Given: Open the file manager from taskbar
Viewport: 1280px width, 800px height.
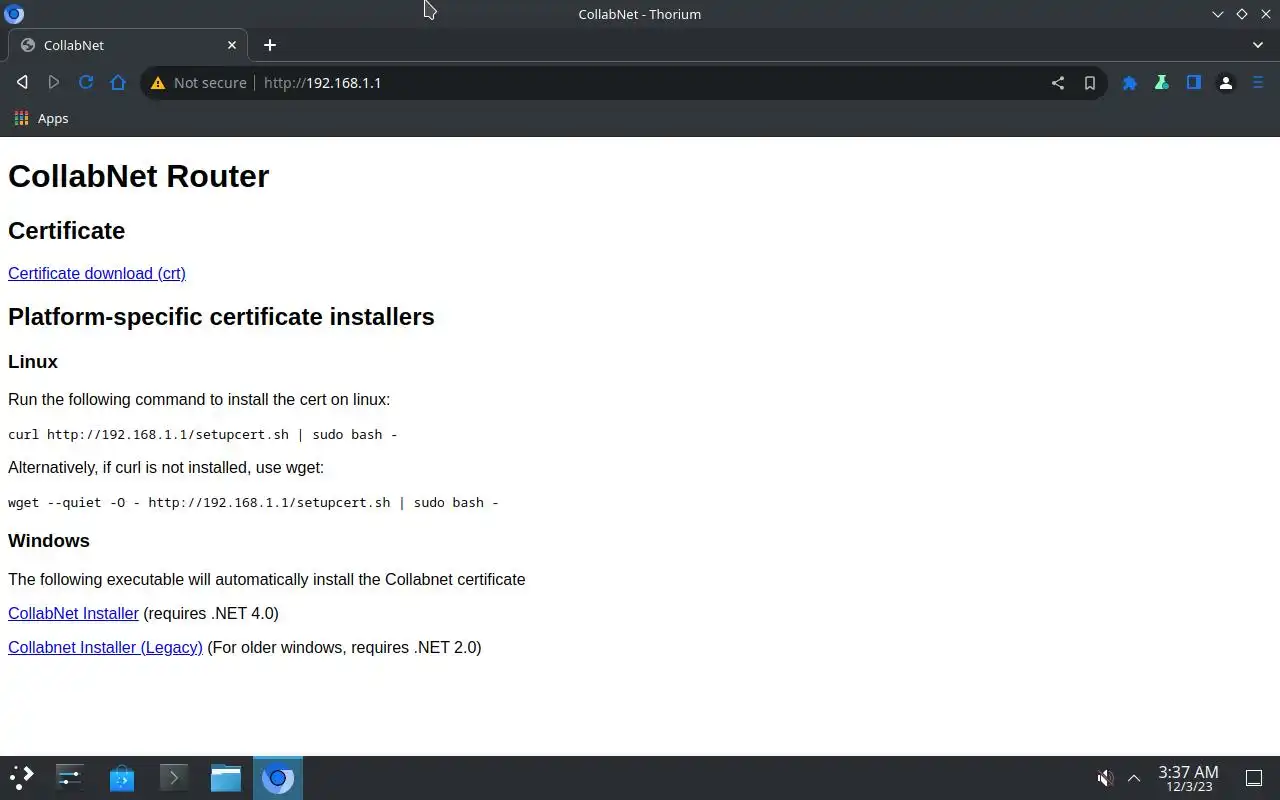Looking at the screenshot, I should [226, 778].
